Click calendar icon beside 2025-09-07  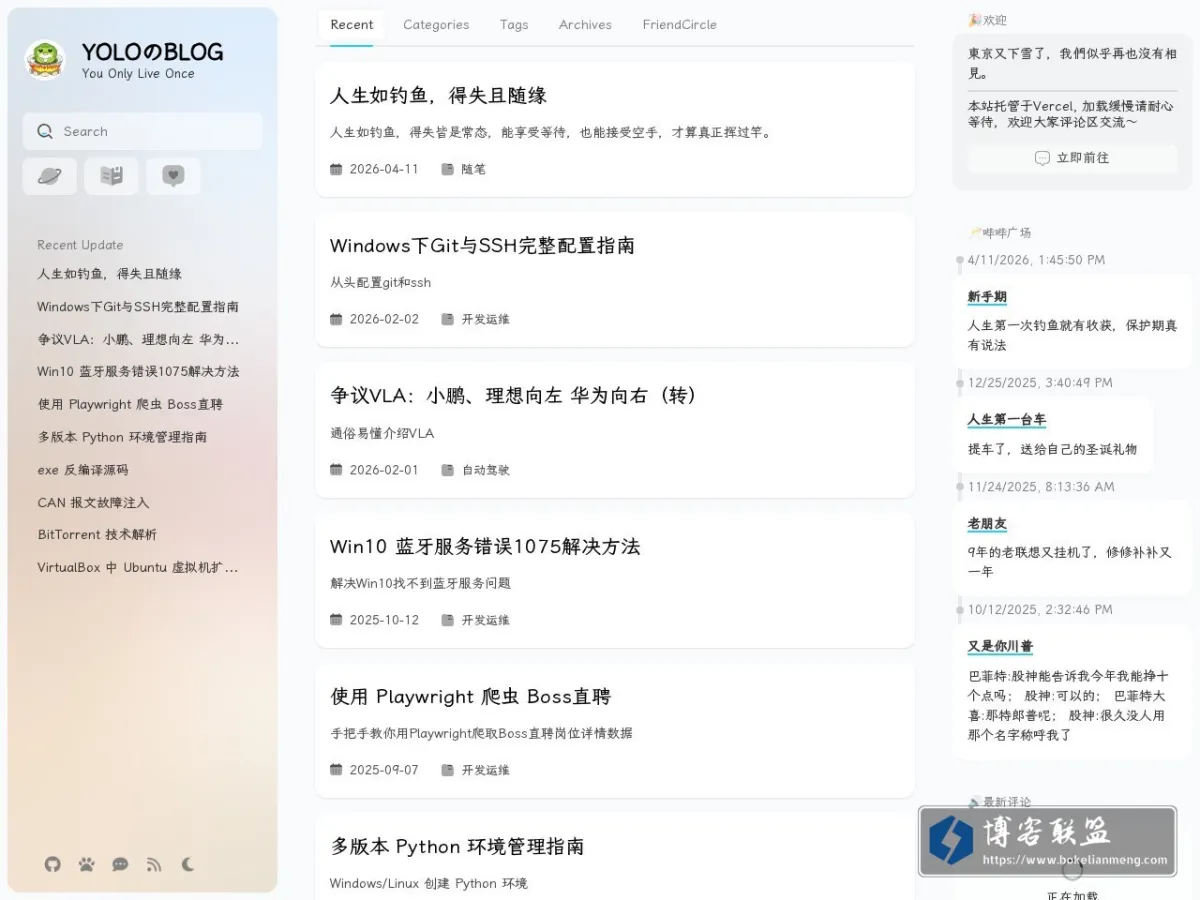click(336, 770)
